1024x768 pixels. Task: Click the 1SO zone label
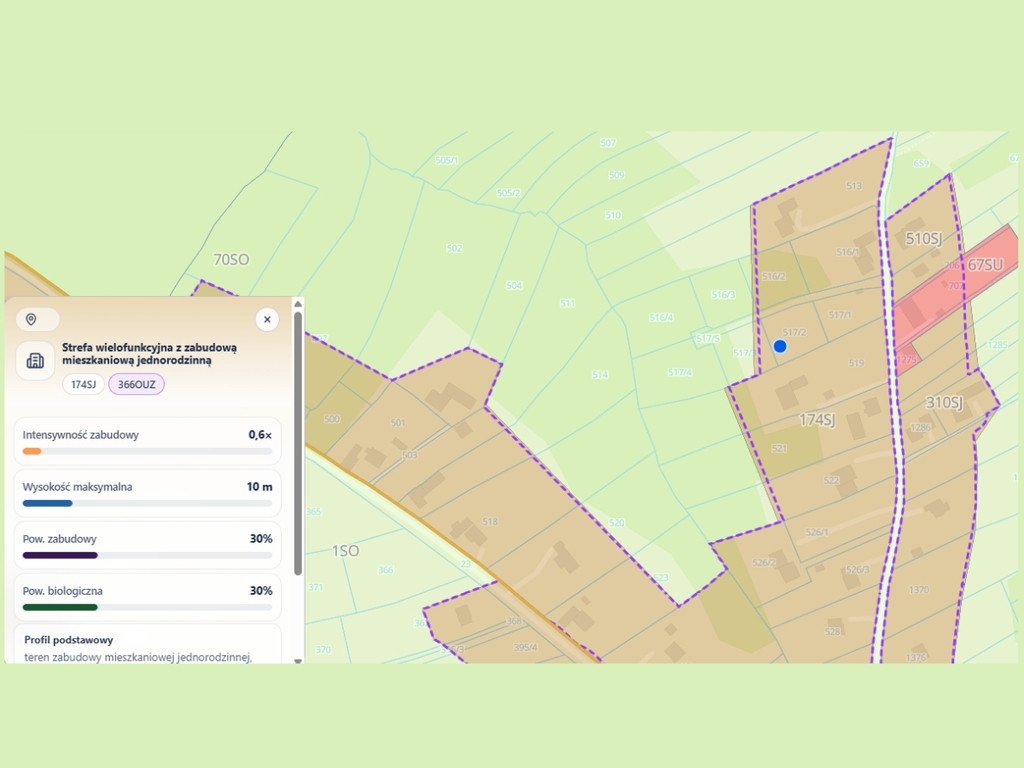[x=345, y=551]
